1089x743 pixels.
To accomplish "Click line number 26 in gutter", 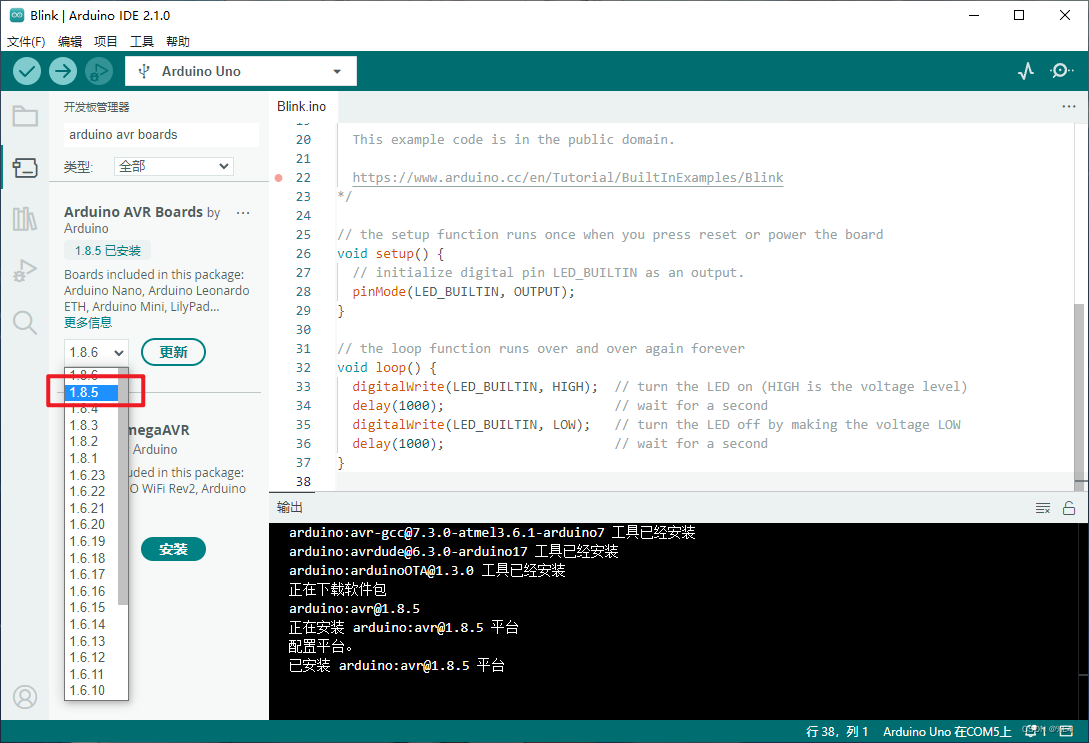I will [304, 254].
